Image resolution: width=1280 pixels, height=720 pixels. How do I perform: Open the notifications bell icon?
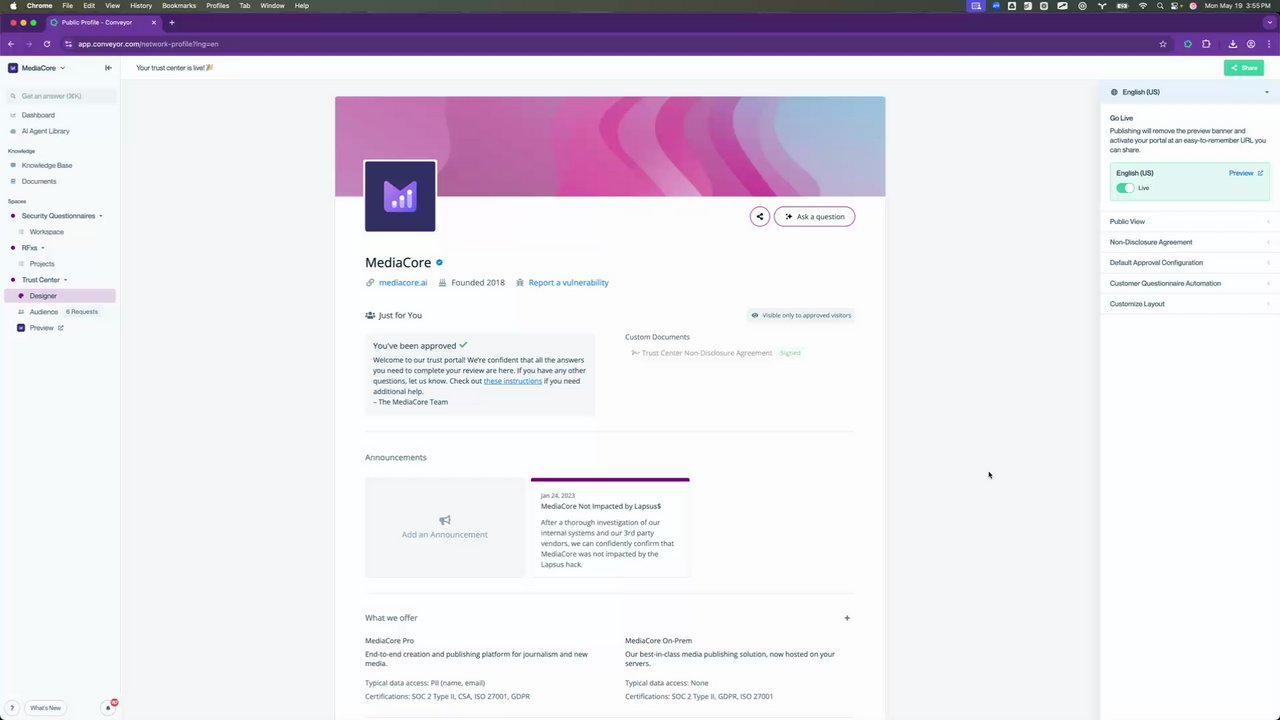pos(108,708)
